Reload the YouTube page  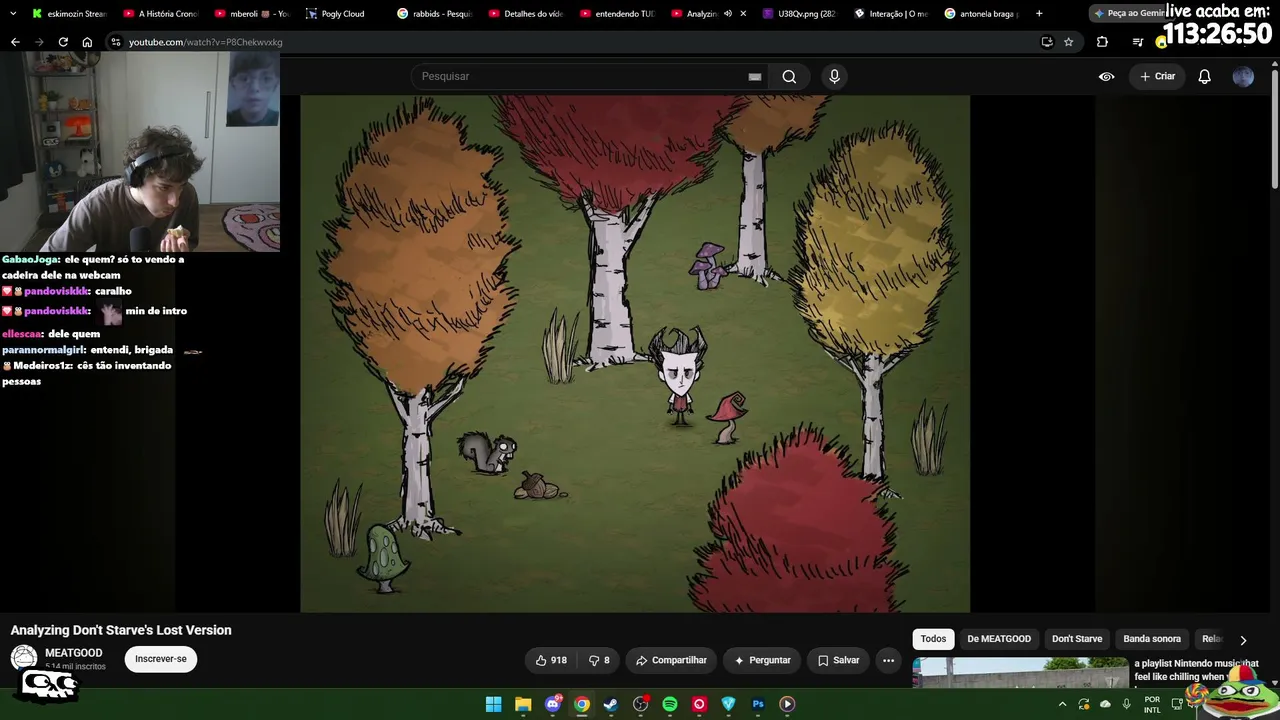coord(63,42)
